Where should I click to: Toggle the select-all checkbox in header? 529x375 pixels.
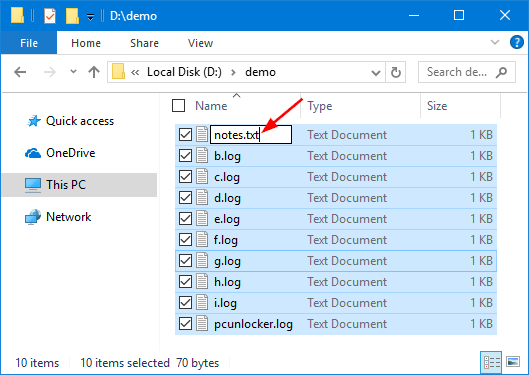178,106
